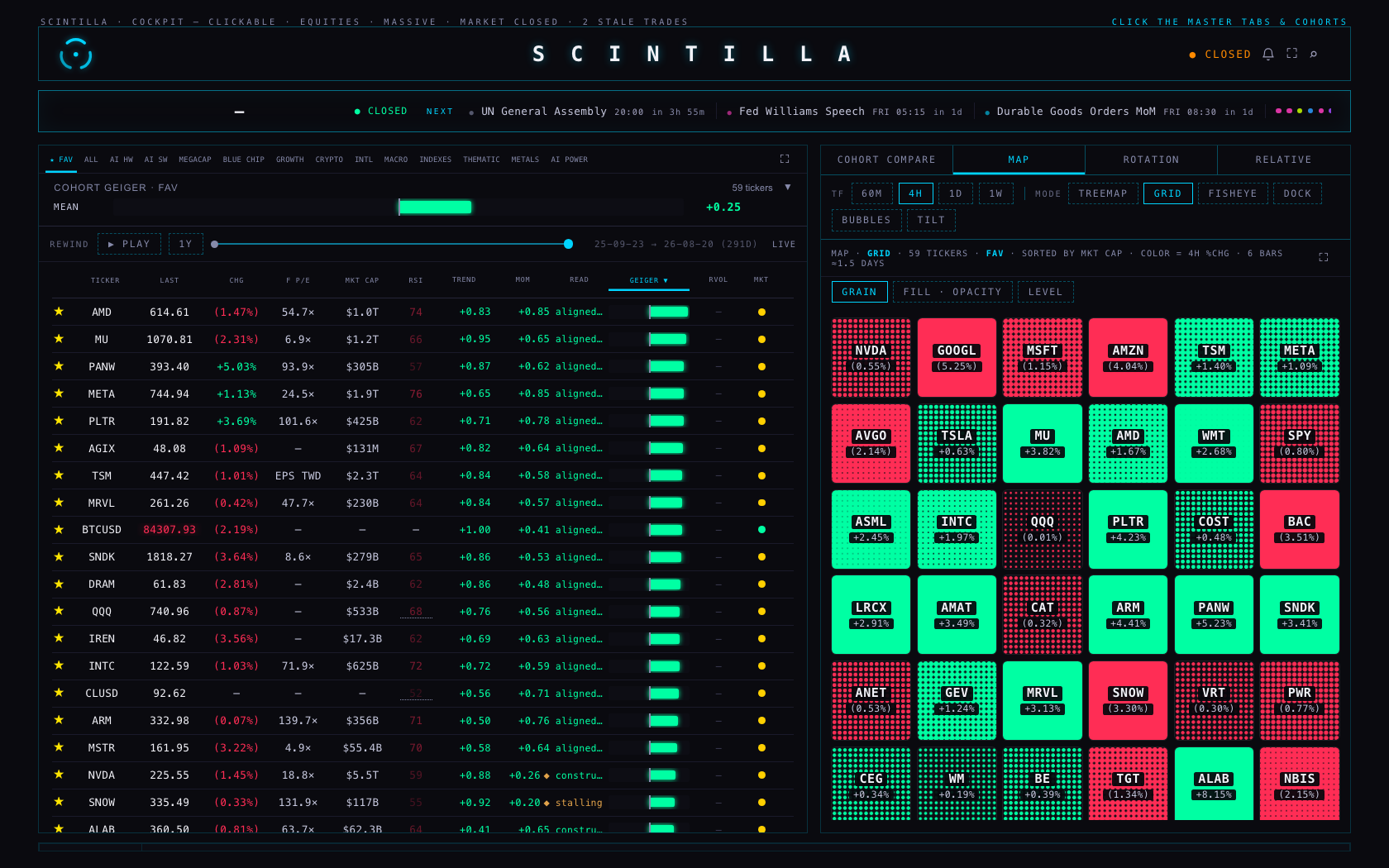Select the DOCK mode button

(x=1297, y=193)
